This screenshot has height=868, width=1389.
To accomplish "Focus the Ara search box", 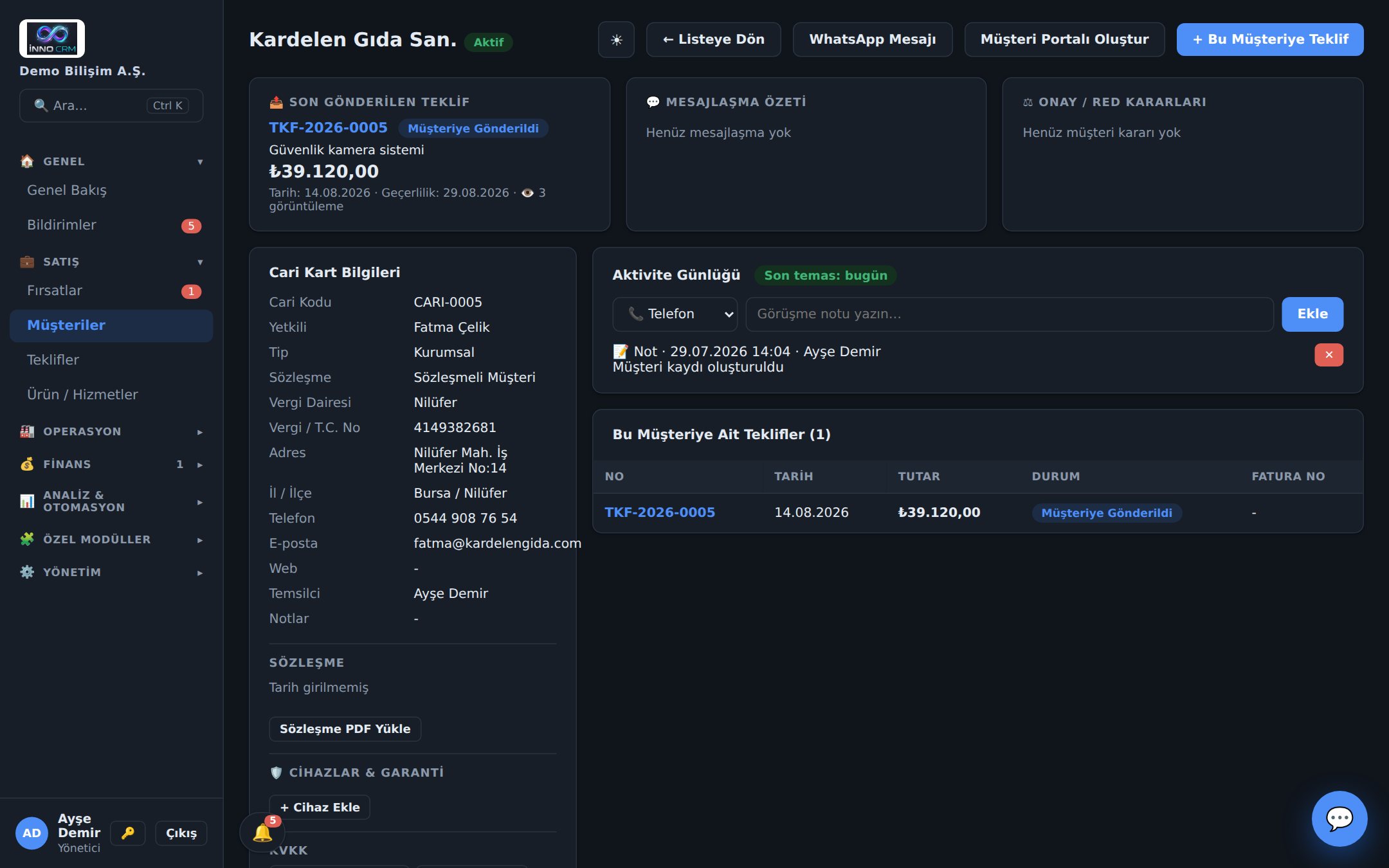I will [111, 105].
